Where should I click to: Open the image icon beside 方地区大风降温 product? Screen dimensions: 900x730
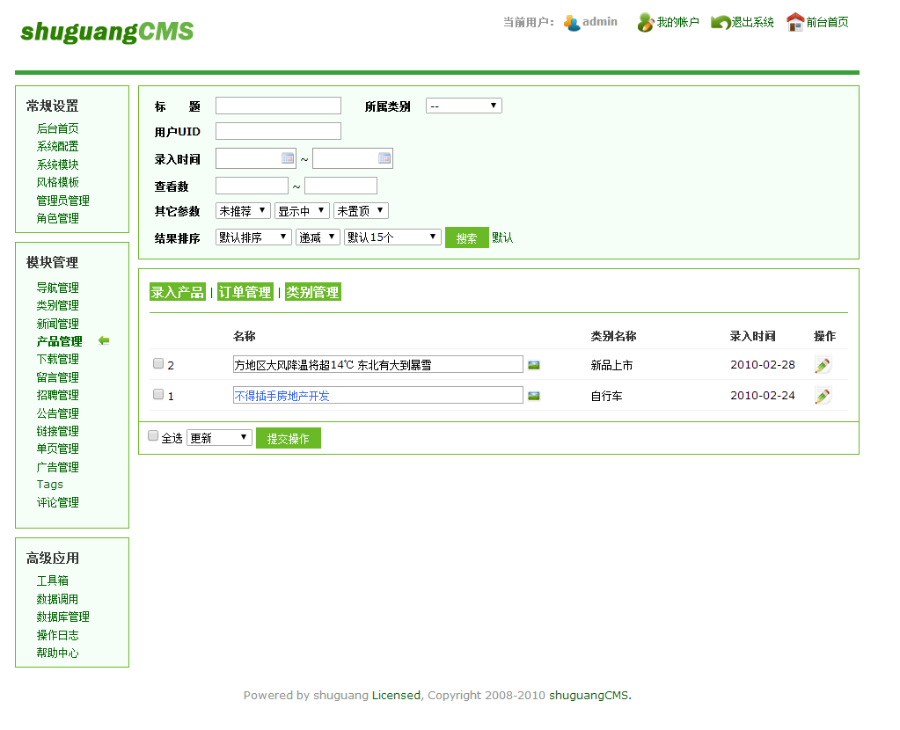[534, 364]
